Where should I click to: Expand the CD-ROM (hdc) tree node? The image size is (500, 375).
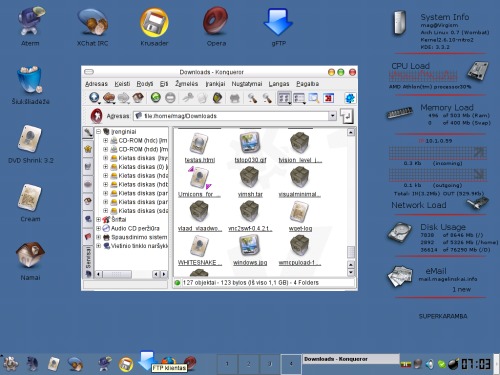pos(106,140)
